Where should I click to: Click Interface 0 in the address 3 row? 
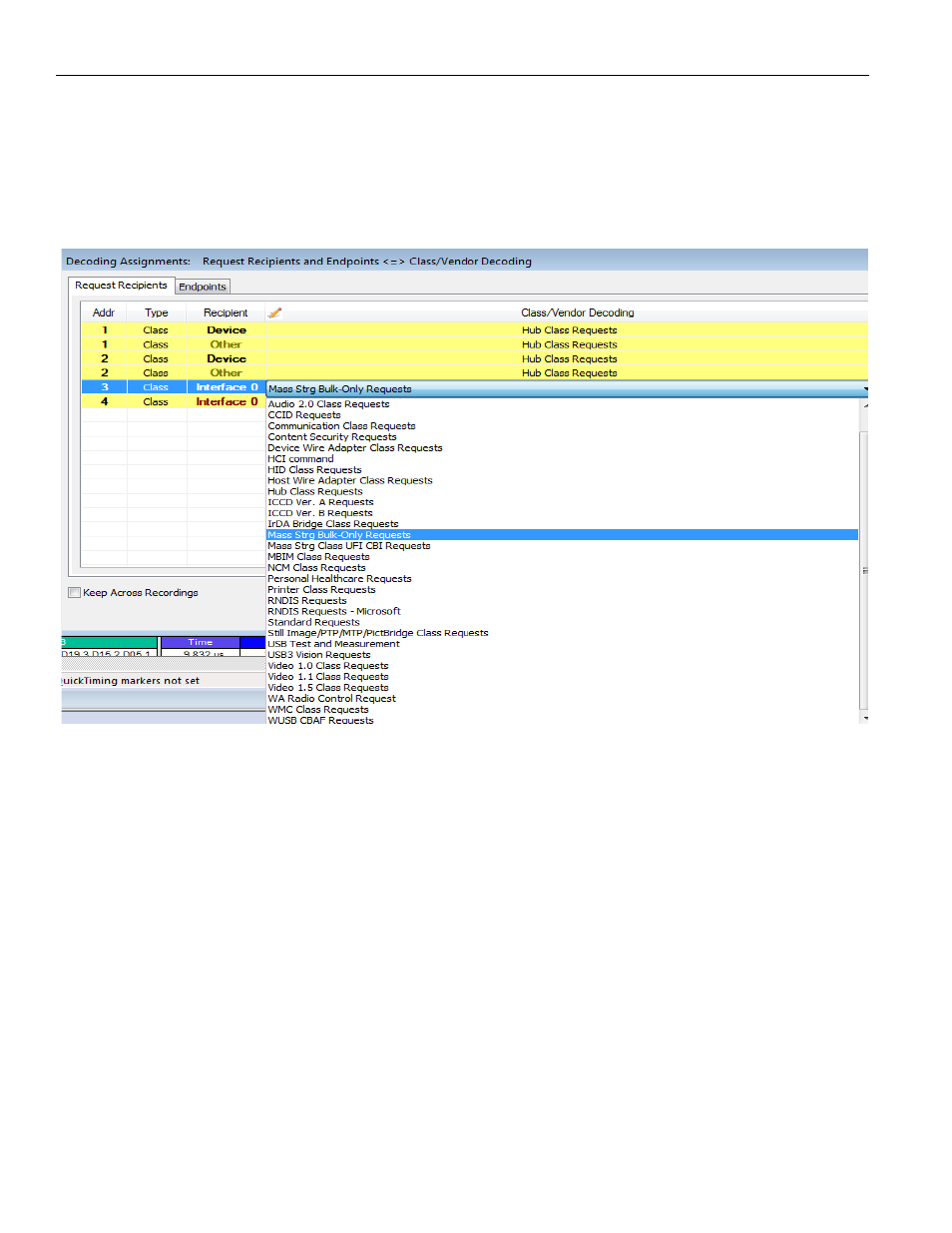(x=227, y=387)
